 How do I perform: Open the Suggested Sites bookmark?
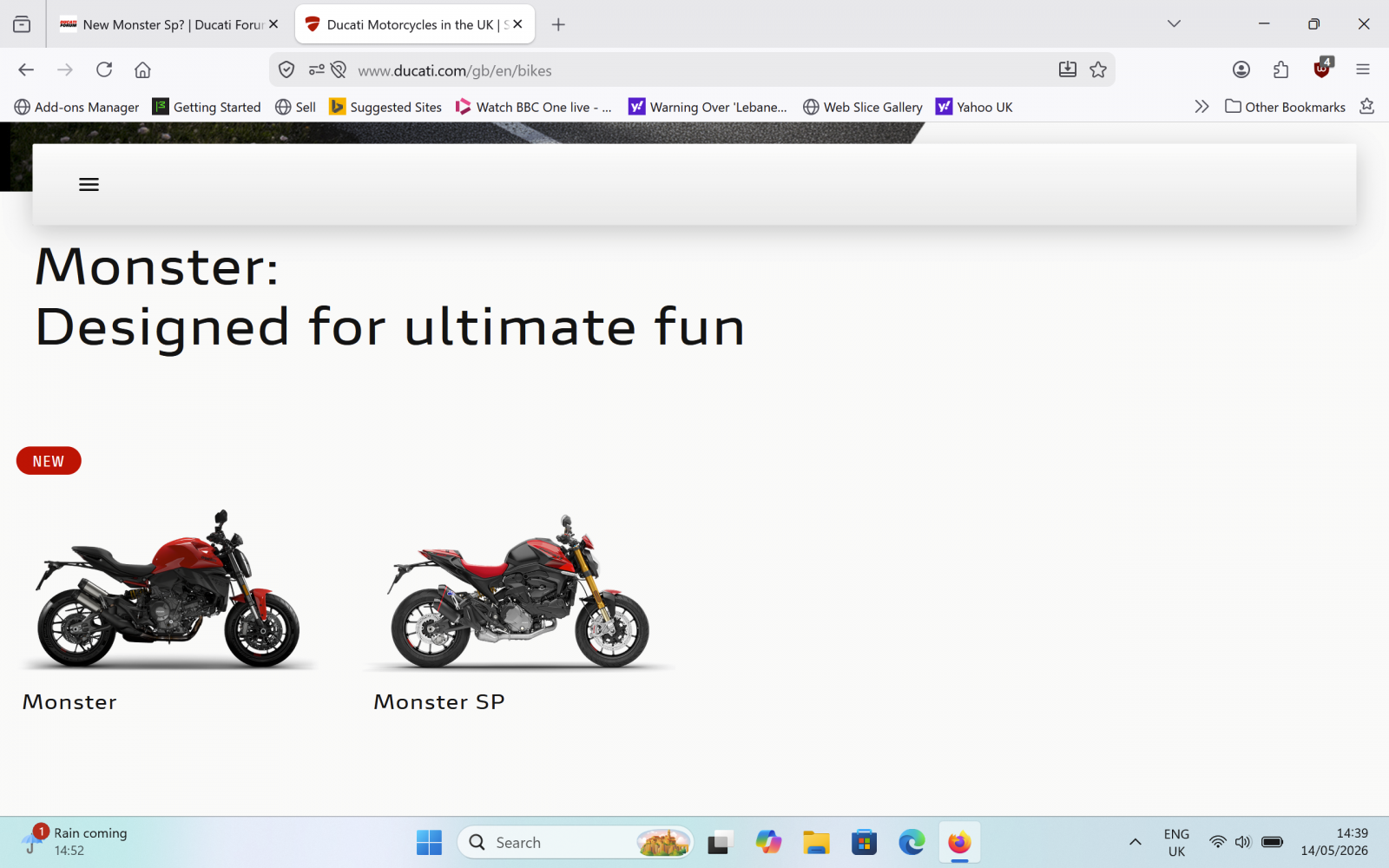(385, 107)
